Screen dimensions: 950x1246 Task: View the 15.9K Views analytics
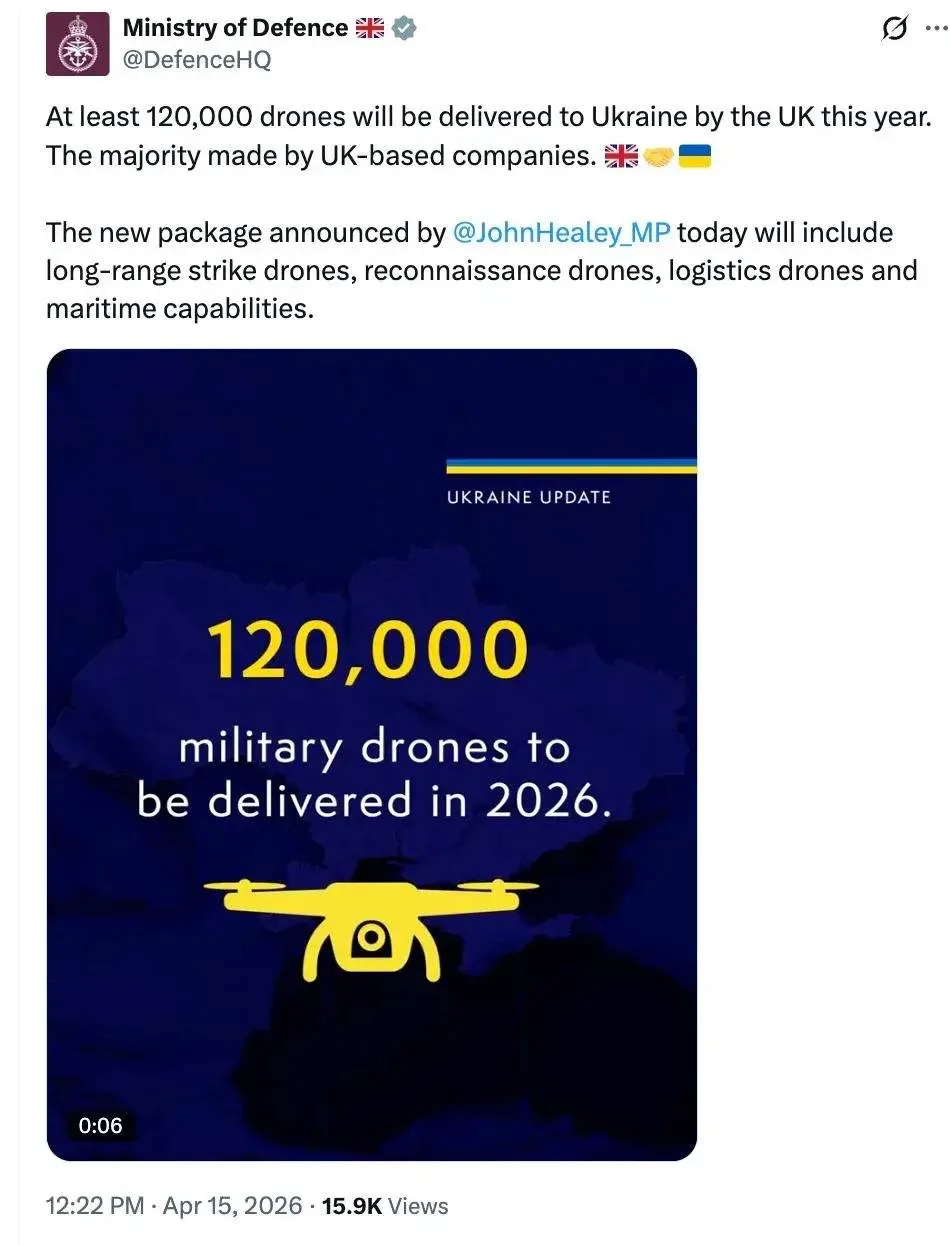pyautogui.click(x=385, y=1206)
